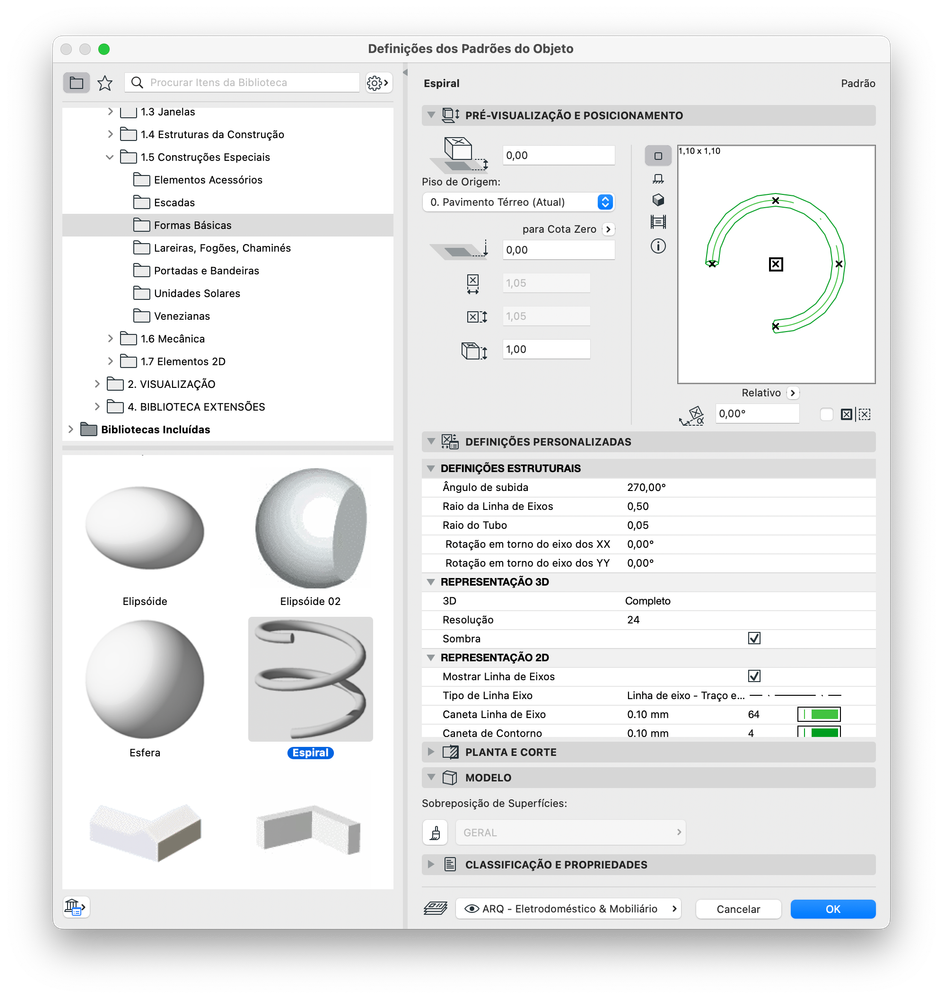Open the library search settings gear

tap(377, 83)
